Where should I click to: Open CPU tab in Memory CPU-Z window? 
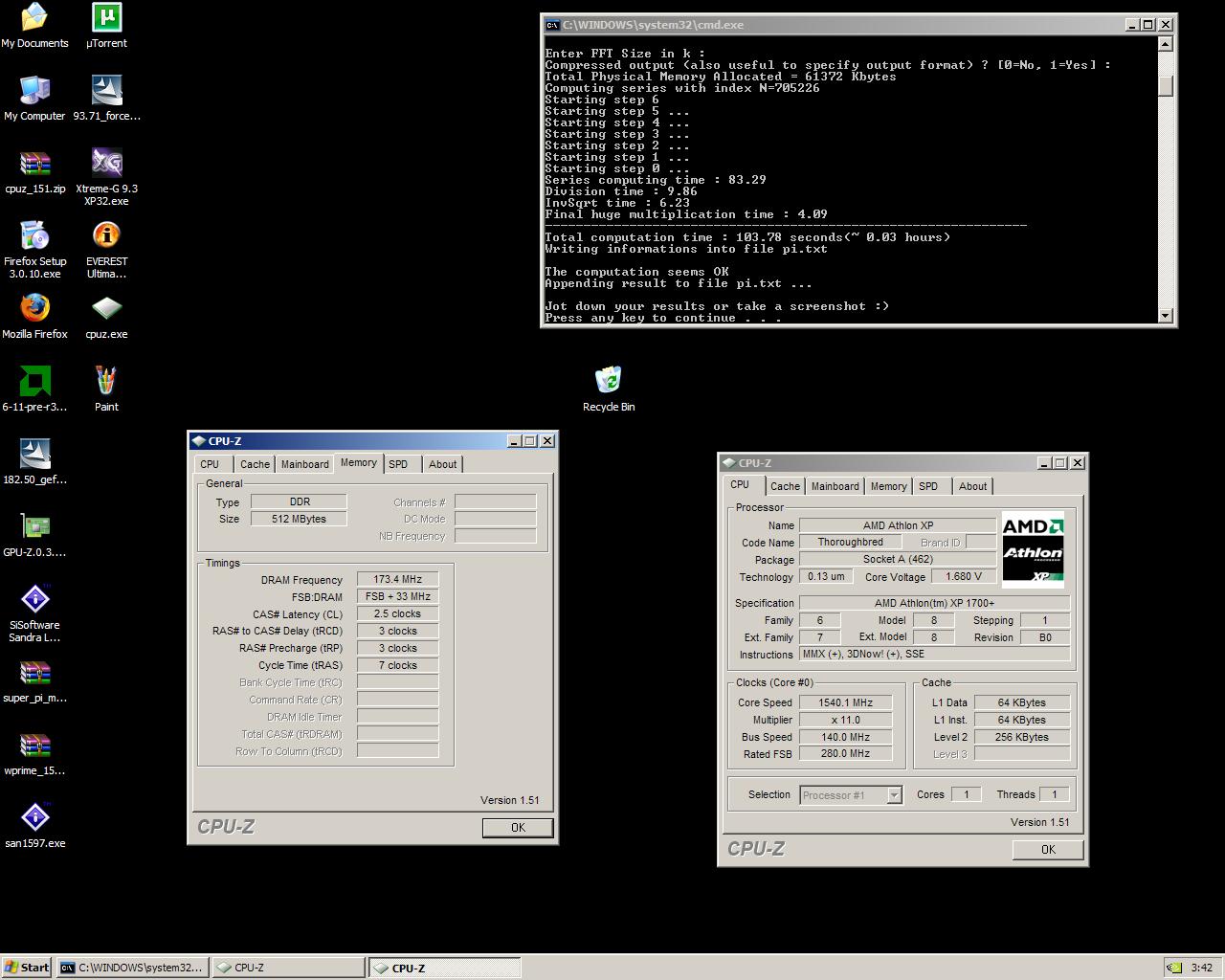(210, 464)
